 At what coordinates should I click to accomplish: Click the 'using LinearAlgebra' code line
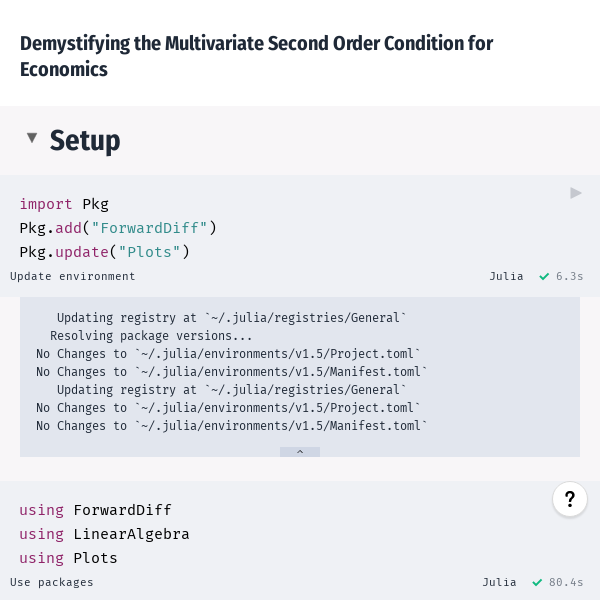click(x=104, y=534)
